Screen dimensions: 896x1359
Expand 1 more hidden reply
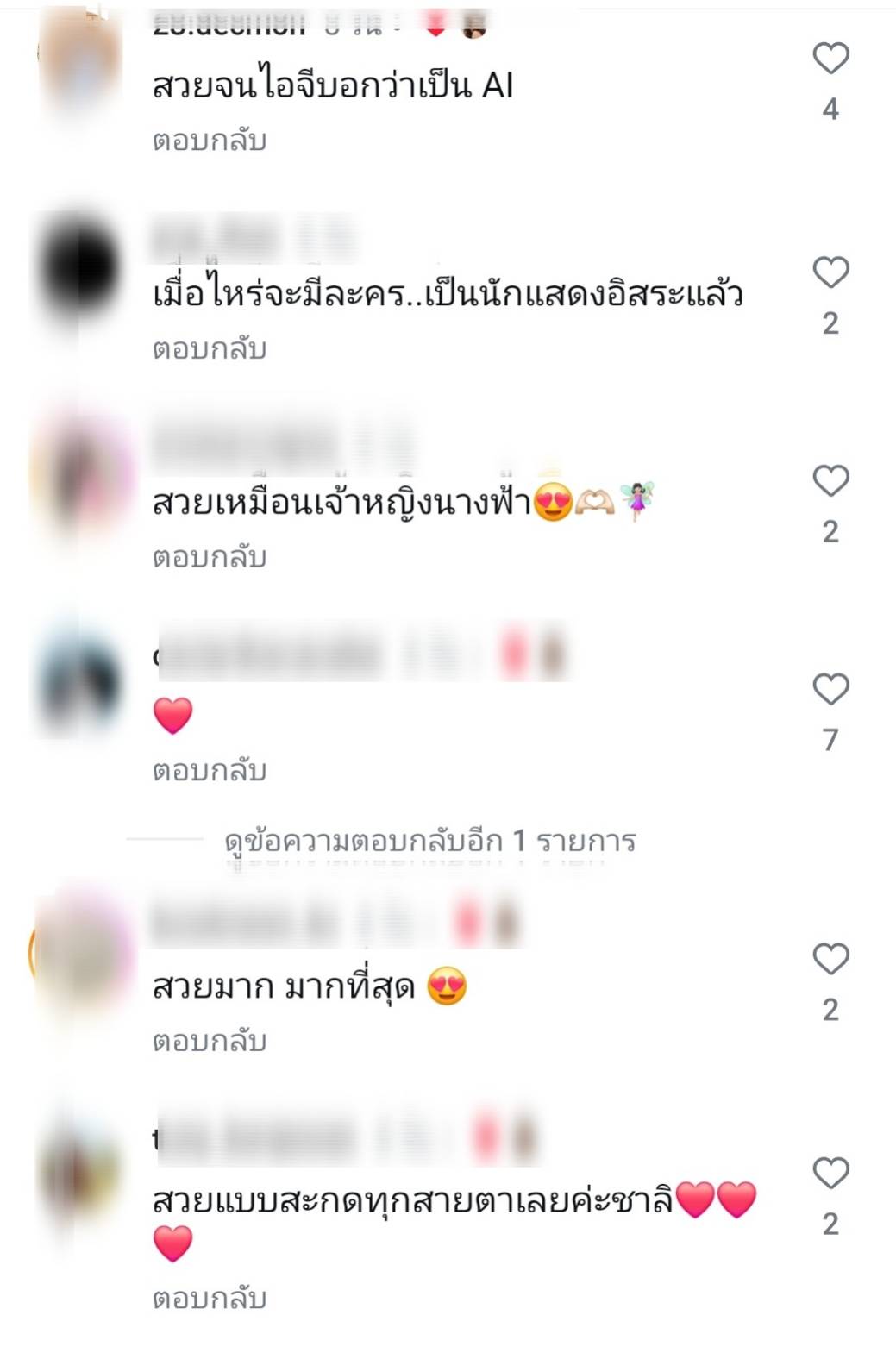point(429,841)
